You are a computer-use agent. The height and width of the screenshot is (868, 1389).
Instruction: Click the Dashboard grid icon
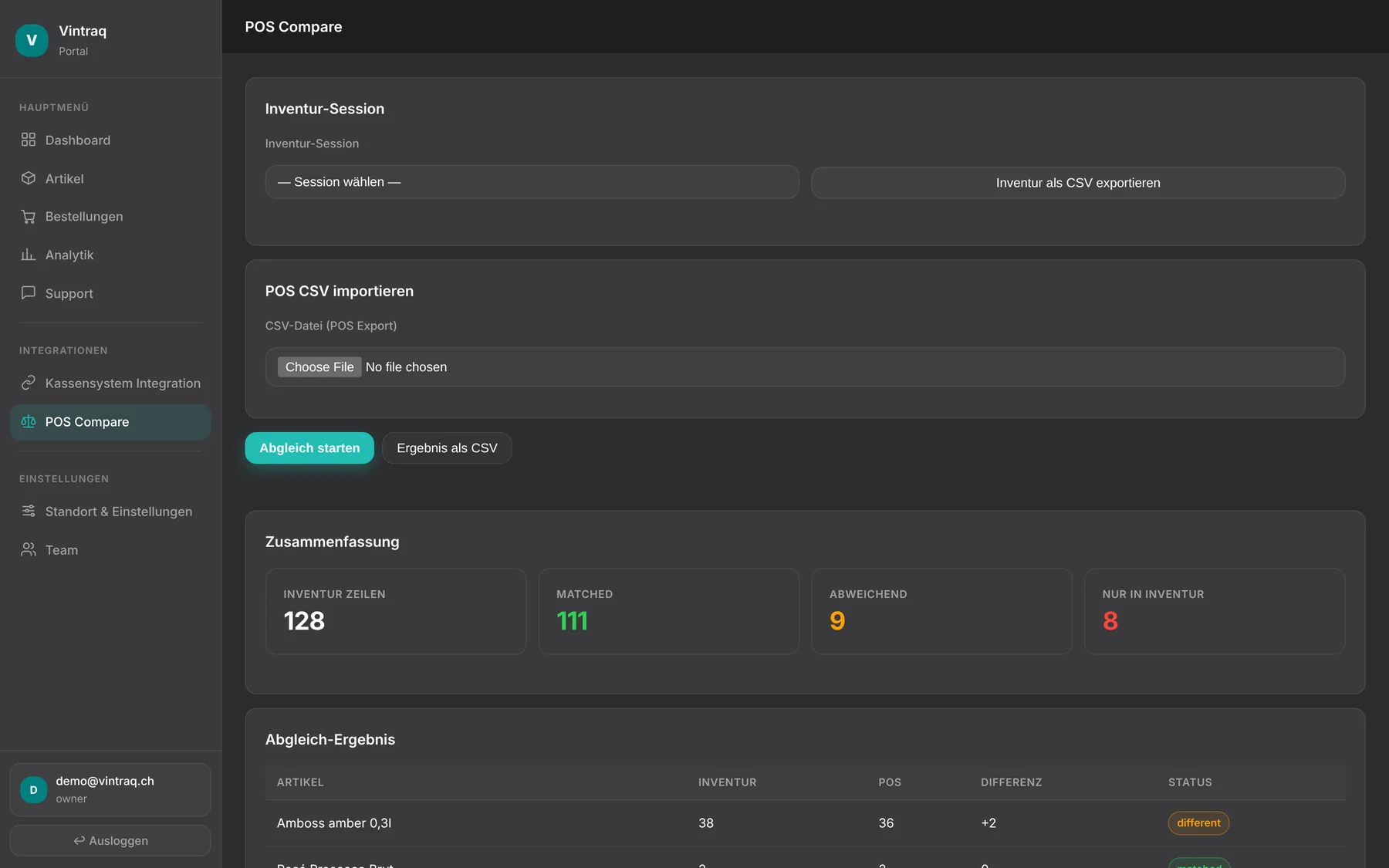click(29, 140)
